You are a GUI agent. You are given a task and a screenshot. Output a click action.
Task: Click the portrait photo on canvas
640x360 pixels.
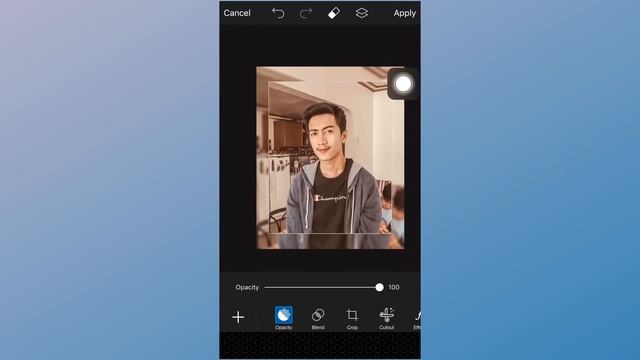[330, 158]
